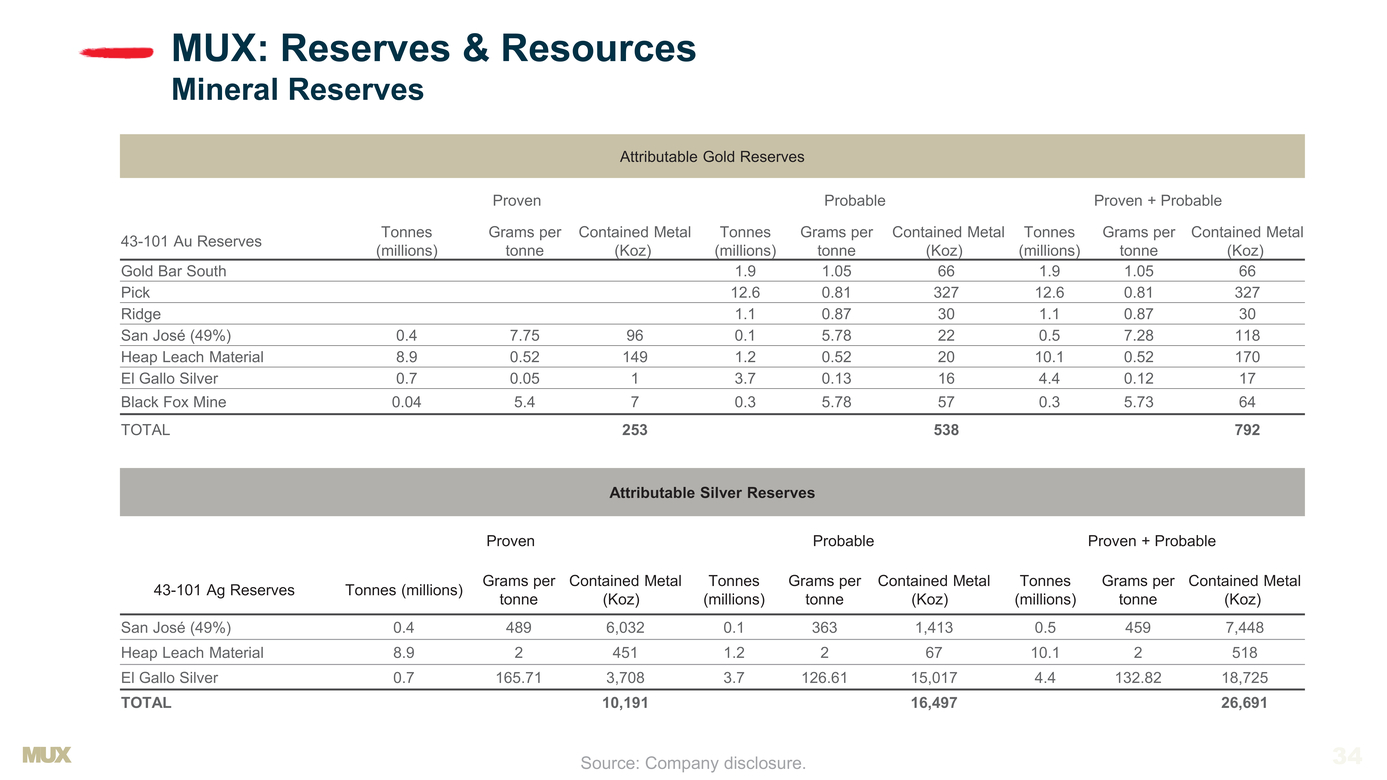Viewport: 1387px width, 780px height.
Task: Click the gold proven plus probable total '792'
Action: [1247, 430]
